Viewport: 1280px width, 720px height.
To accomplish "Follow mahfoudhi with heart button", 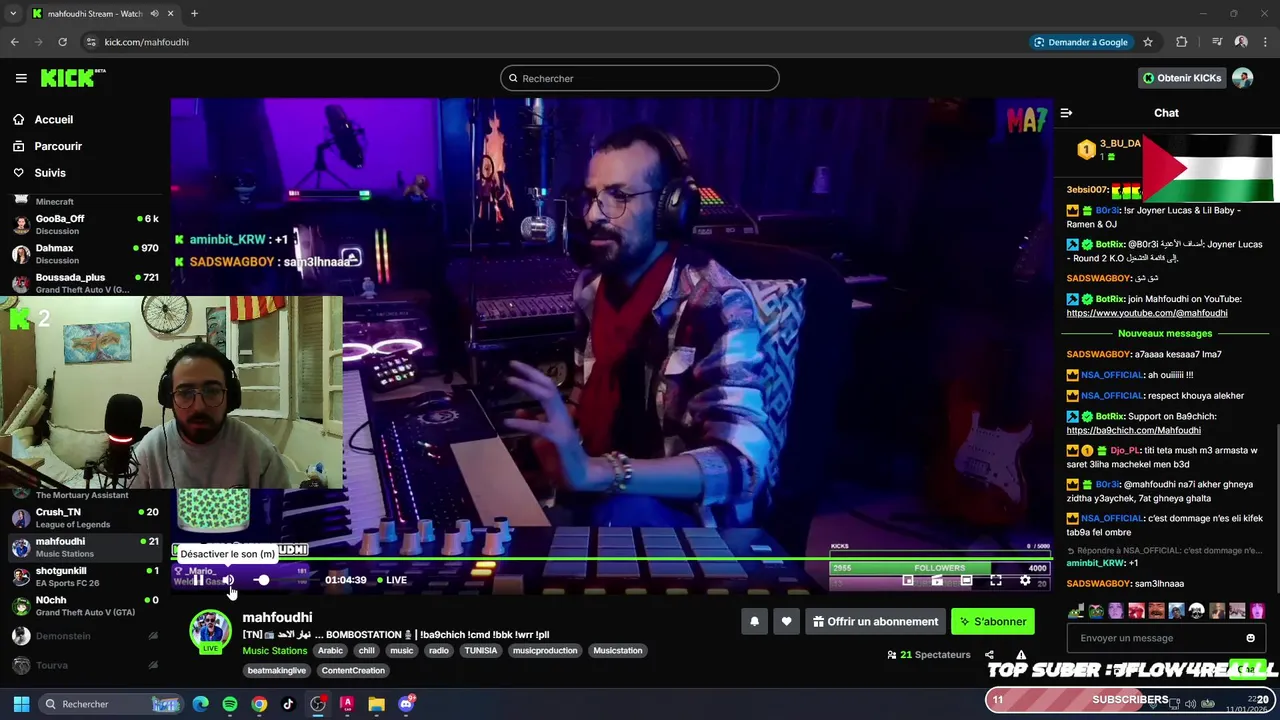I will (x=786, y=621).
